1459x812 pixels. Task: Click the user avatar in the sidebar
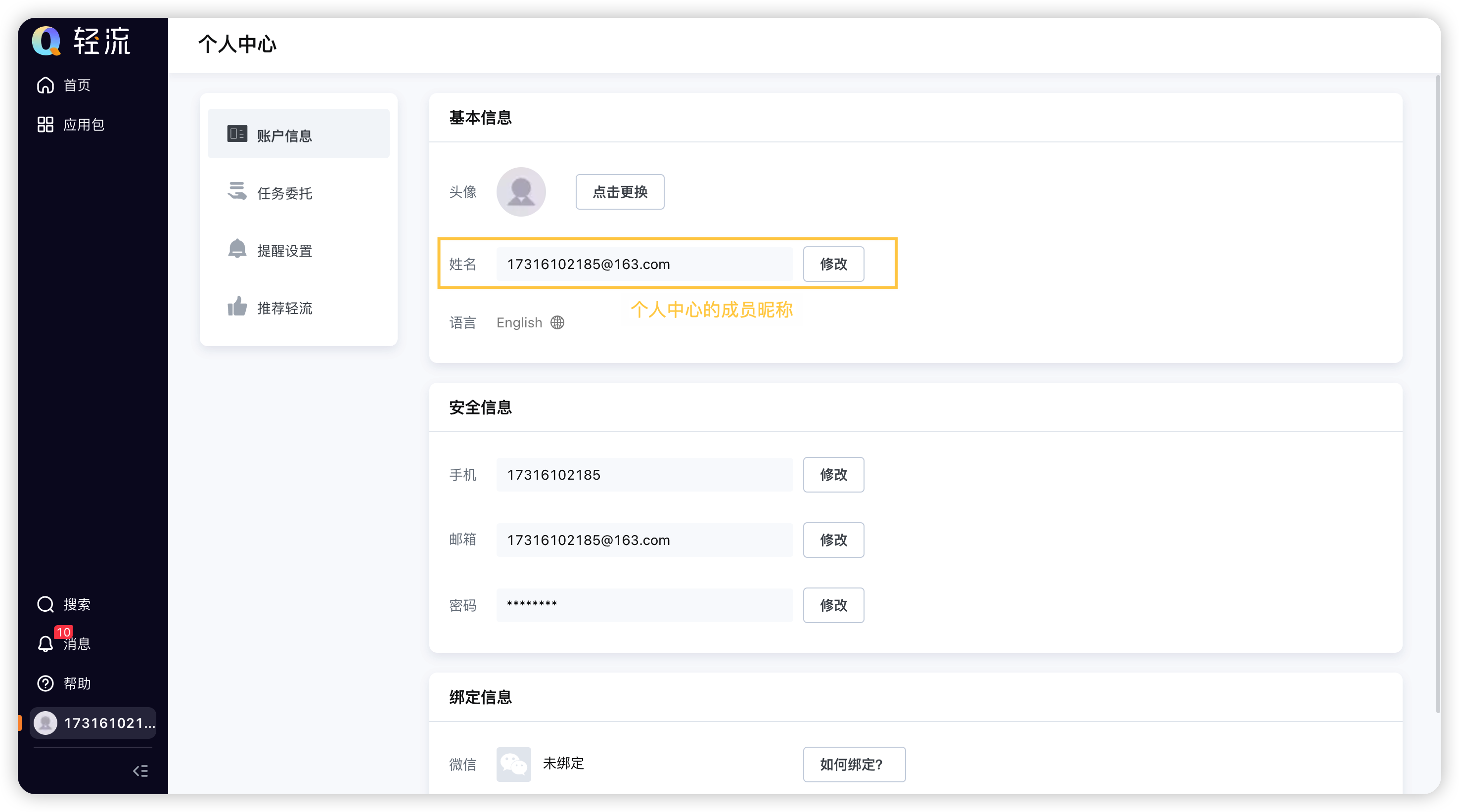(46, 723)
